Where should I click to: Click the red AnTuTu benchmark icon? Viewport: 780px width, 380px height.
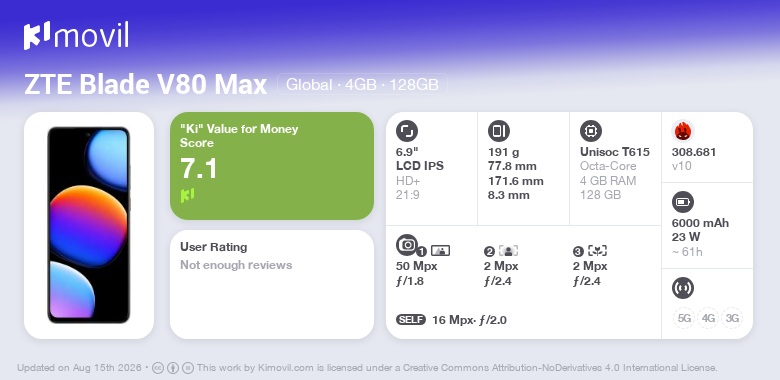(683, 131)
